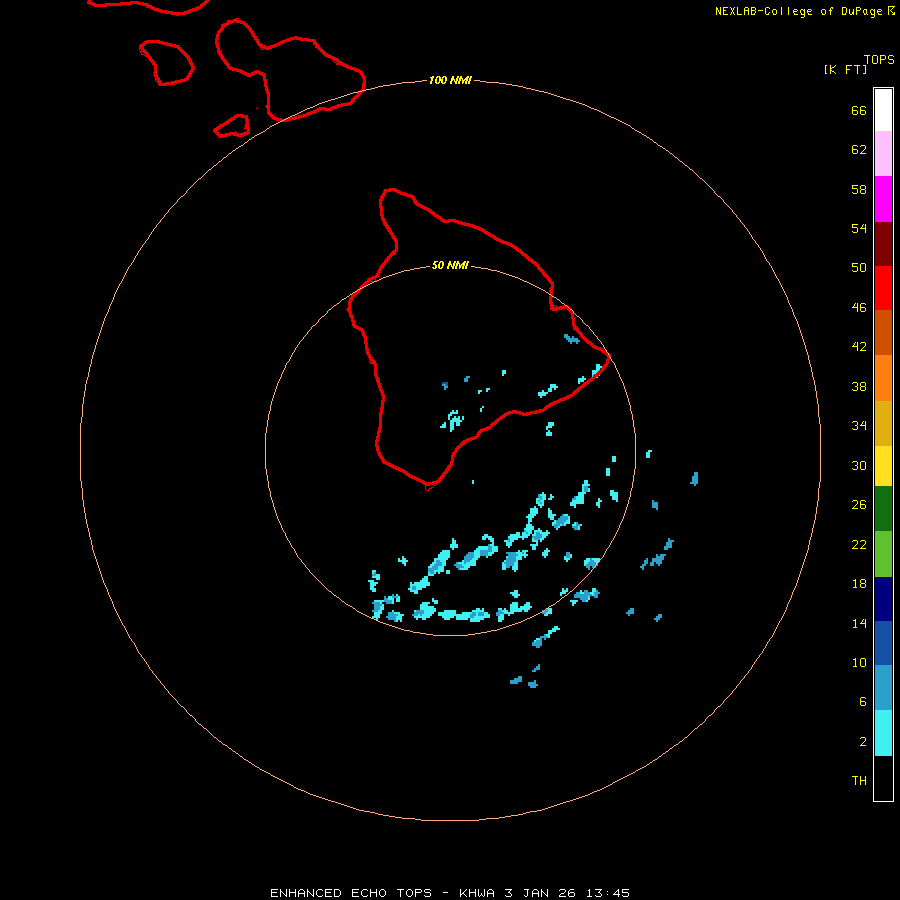Click the light pink legend swatch
Screen dimensions: 900x900
click(883, 153)
